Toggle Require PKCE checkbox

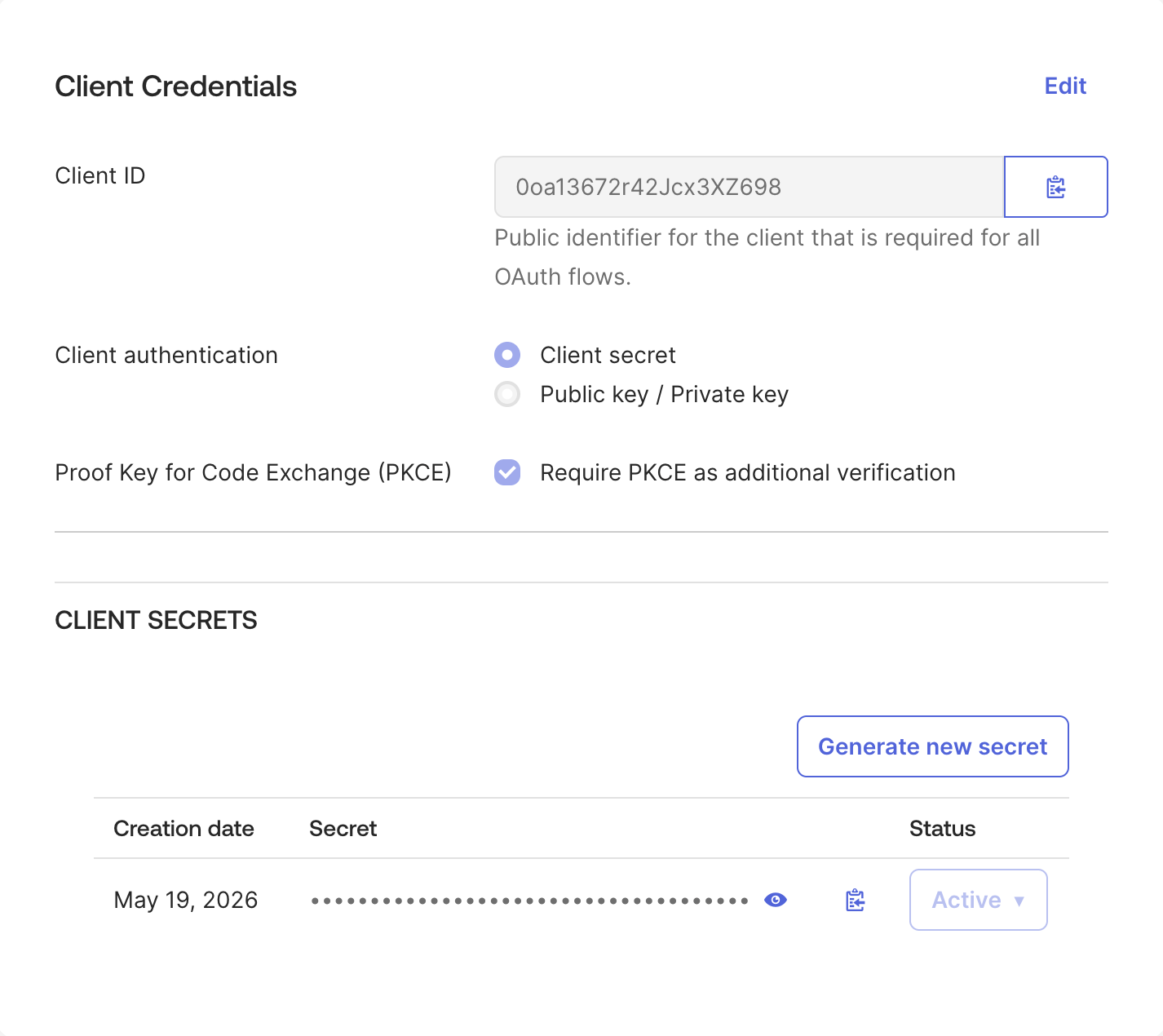(x=507, y=472)
